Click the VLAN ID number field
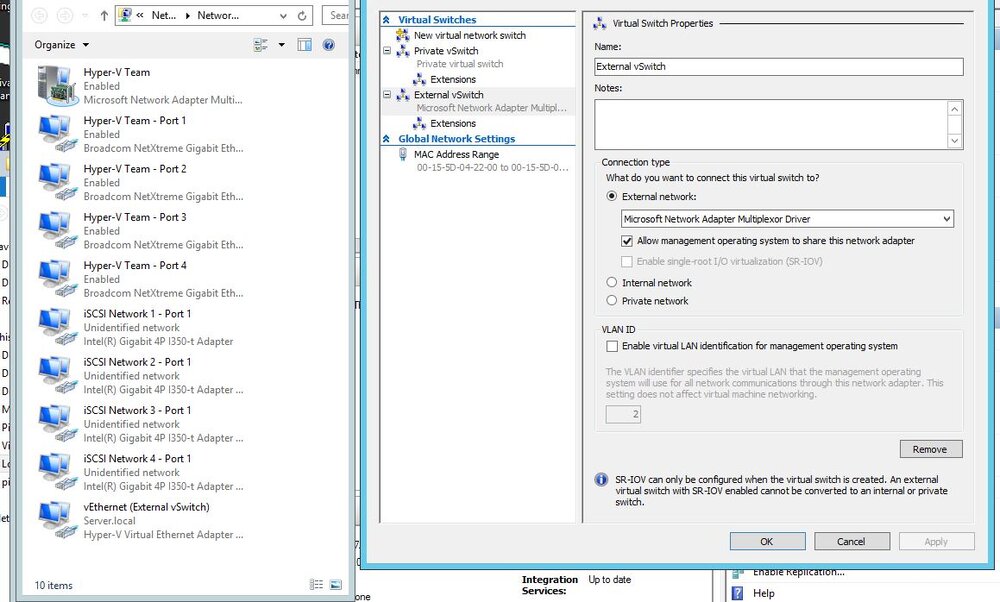The height and width of the screenshot is (602, 1000). pyautogui.click(x=623, y=414)
